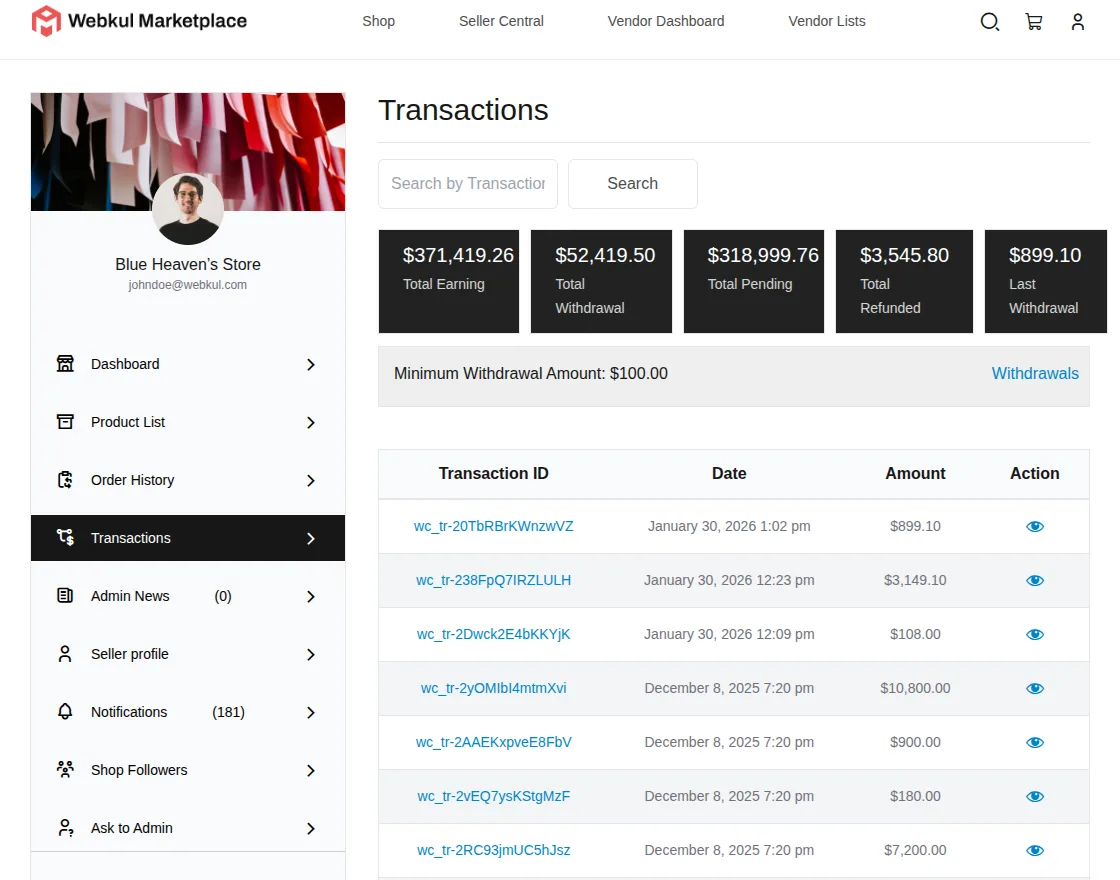This screenshot has width=1120, height=880.
Task: Expand the Ask to Admin chevron
Action: point(311,828)
